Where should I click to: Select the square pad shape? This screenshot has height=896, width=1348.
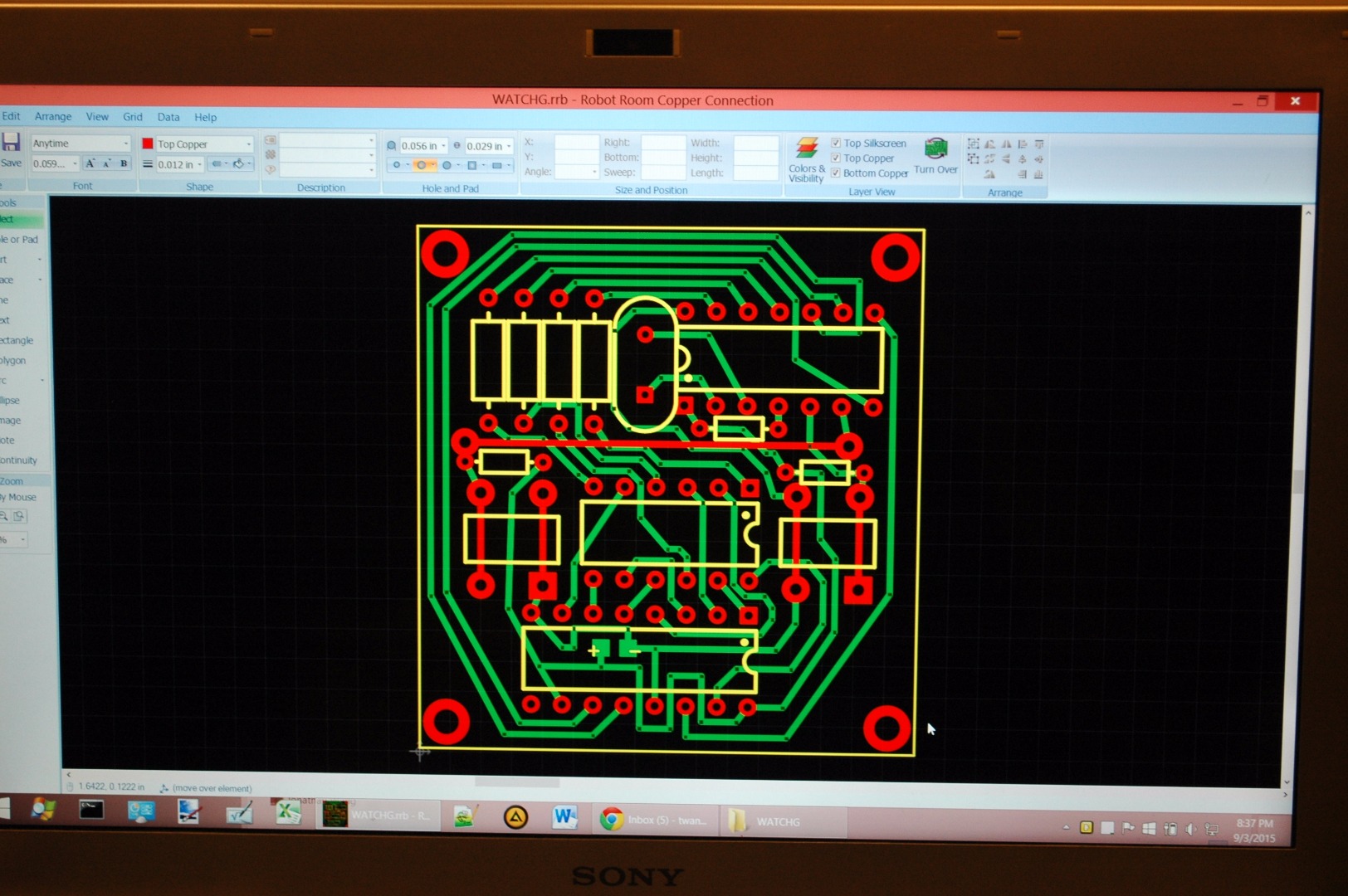(x=474, y=165)
